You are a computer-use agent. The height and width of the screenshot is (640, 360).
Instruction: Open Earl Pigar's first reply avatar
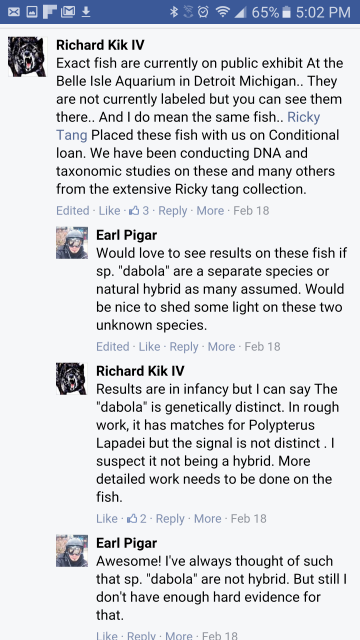[x=72, y=243]
